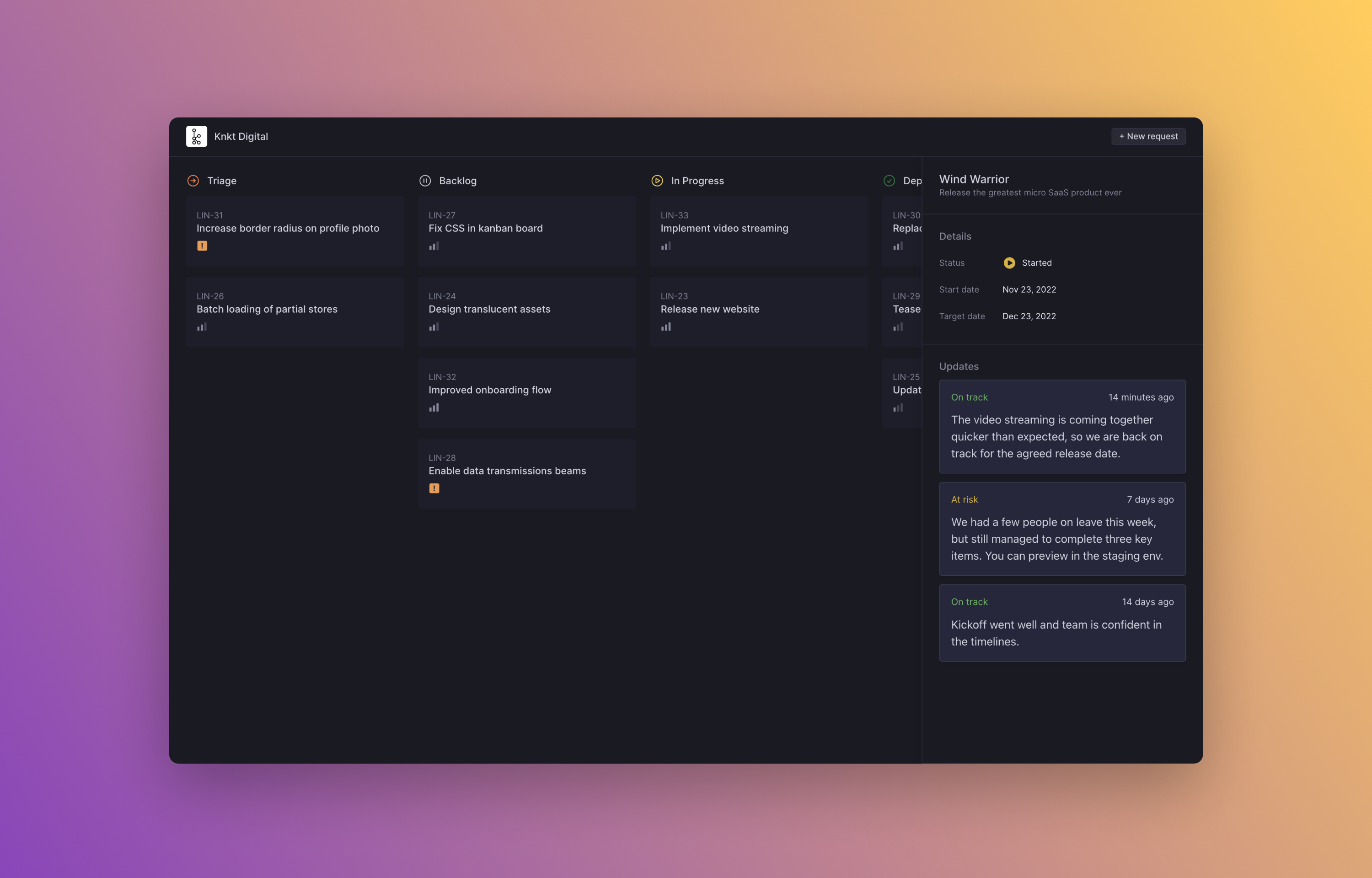The image size is (1372, 878).
Task: Click priority bars icon on LIN-33 card
Action: pos(666,246)
